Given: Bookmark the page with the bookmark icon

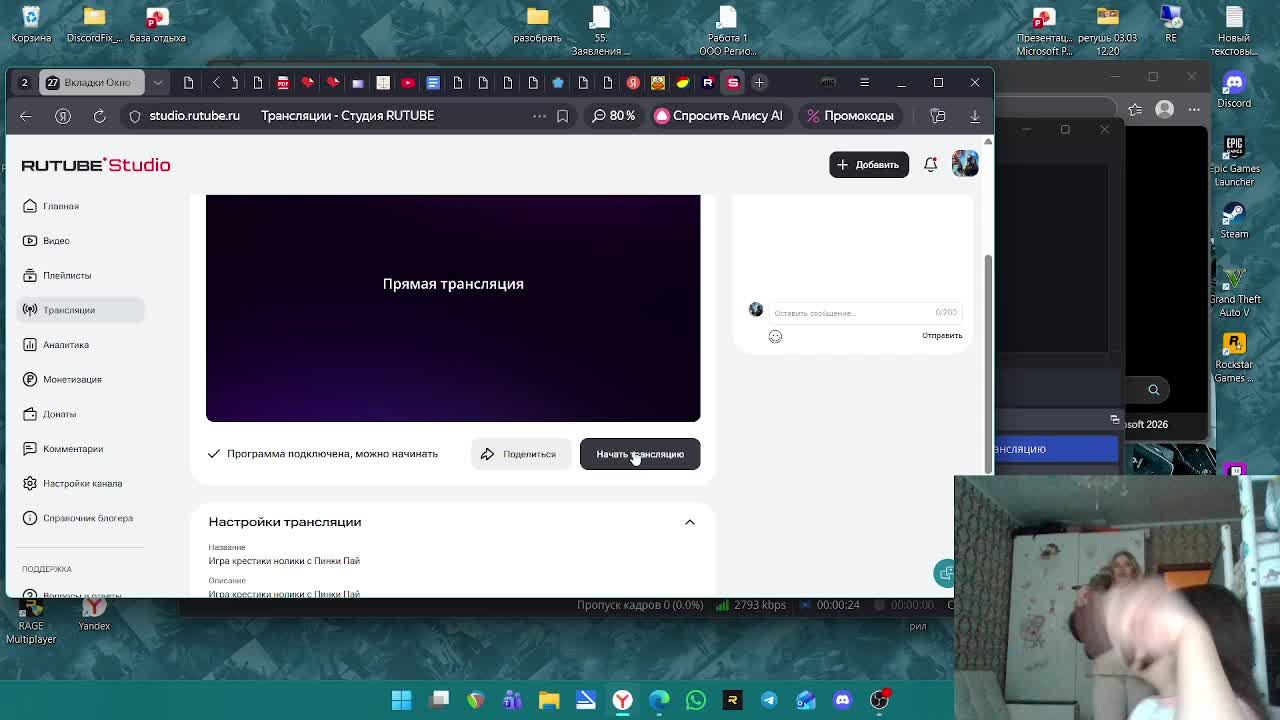Looking at the screenshot, I should click(x=562, y=116).
